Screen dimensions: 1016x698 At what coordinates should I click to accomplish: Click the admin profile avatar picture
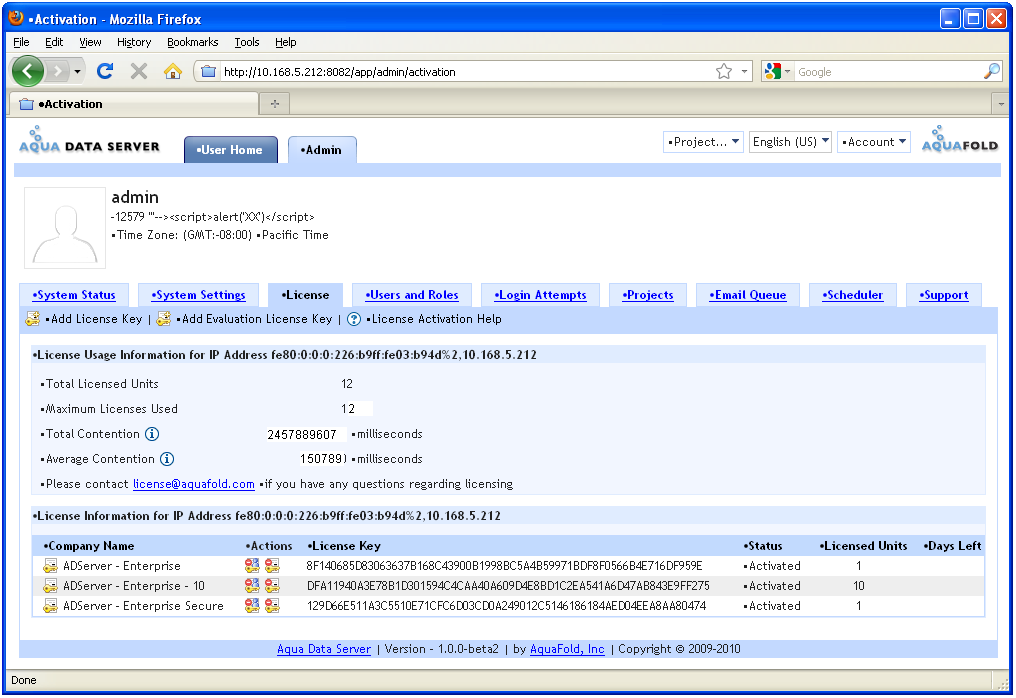[x=65, y=228]
